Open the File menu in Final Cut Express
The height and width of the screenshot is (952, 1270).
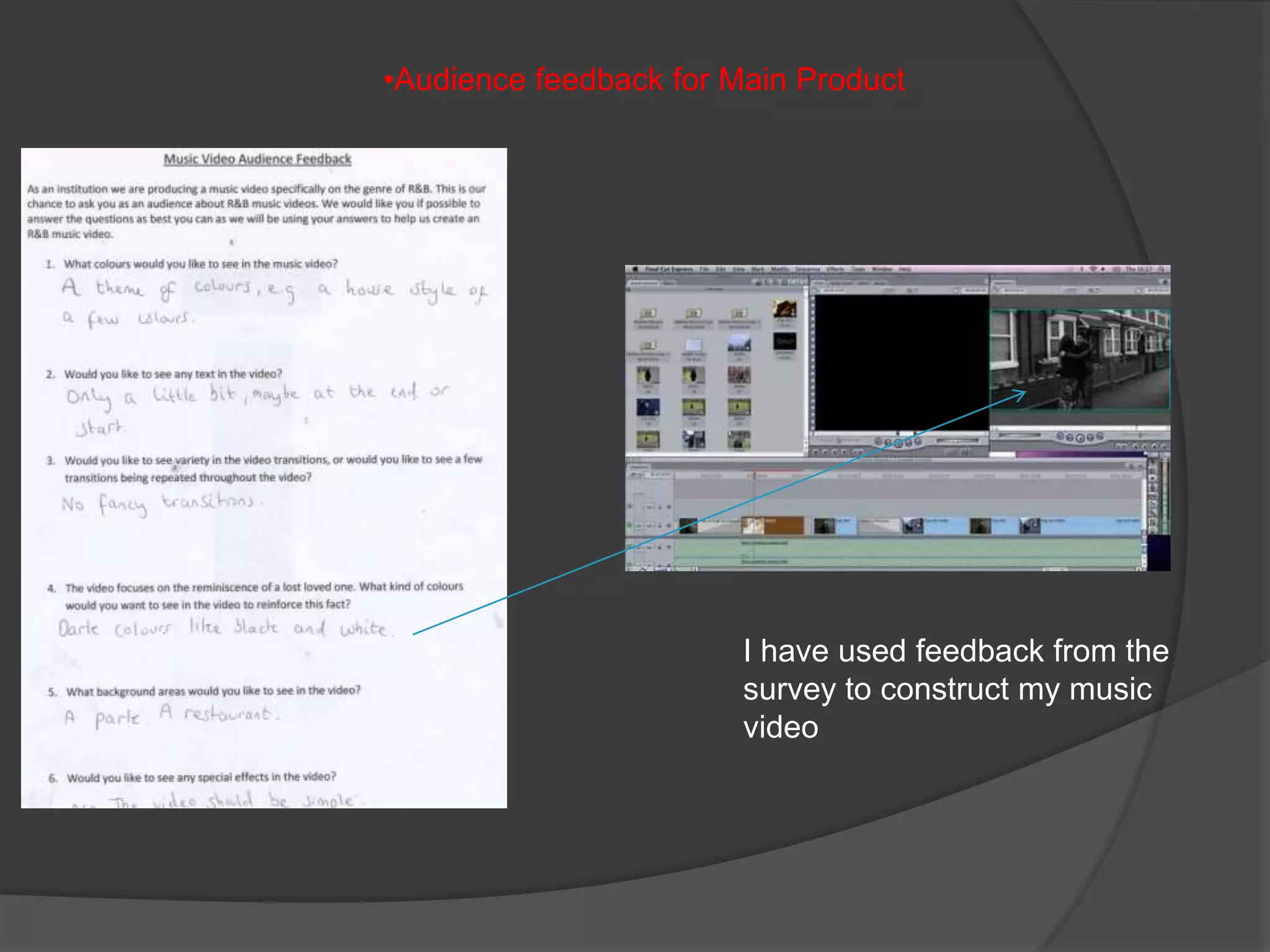click(x=704, y=269)
